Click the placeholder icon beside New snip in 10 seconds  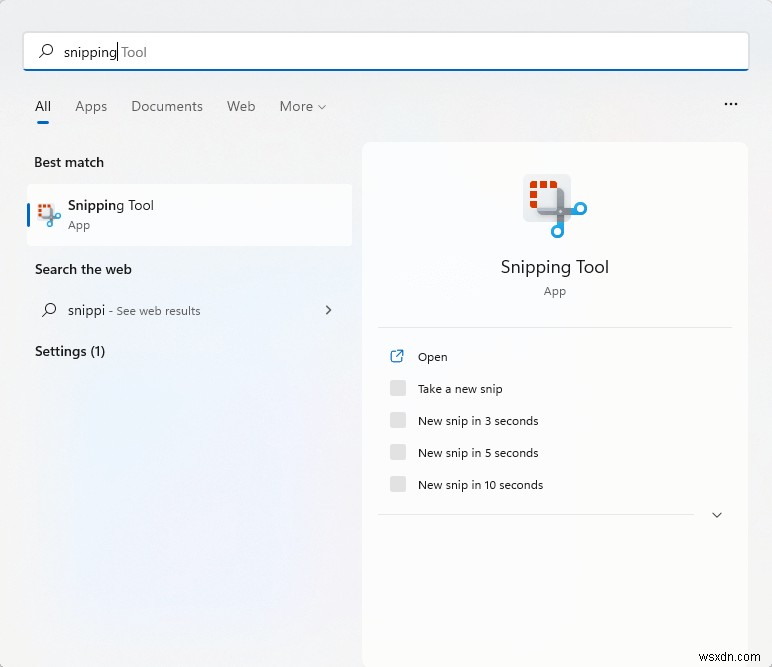point(398,484)
